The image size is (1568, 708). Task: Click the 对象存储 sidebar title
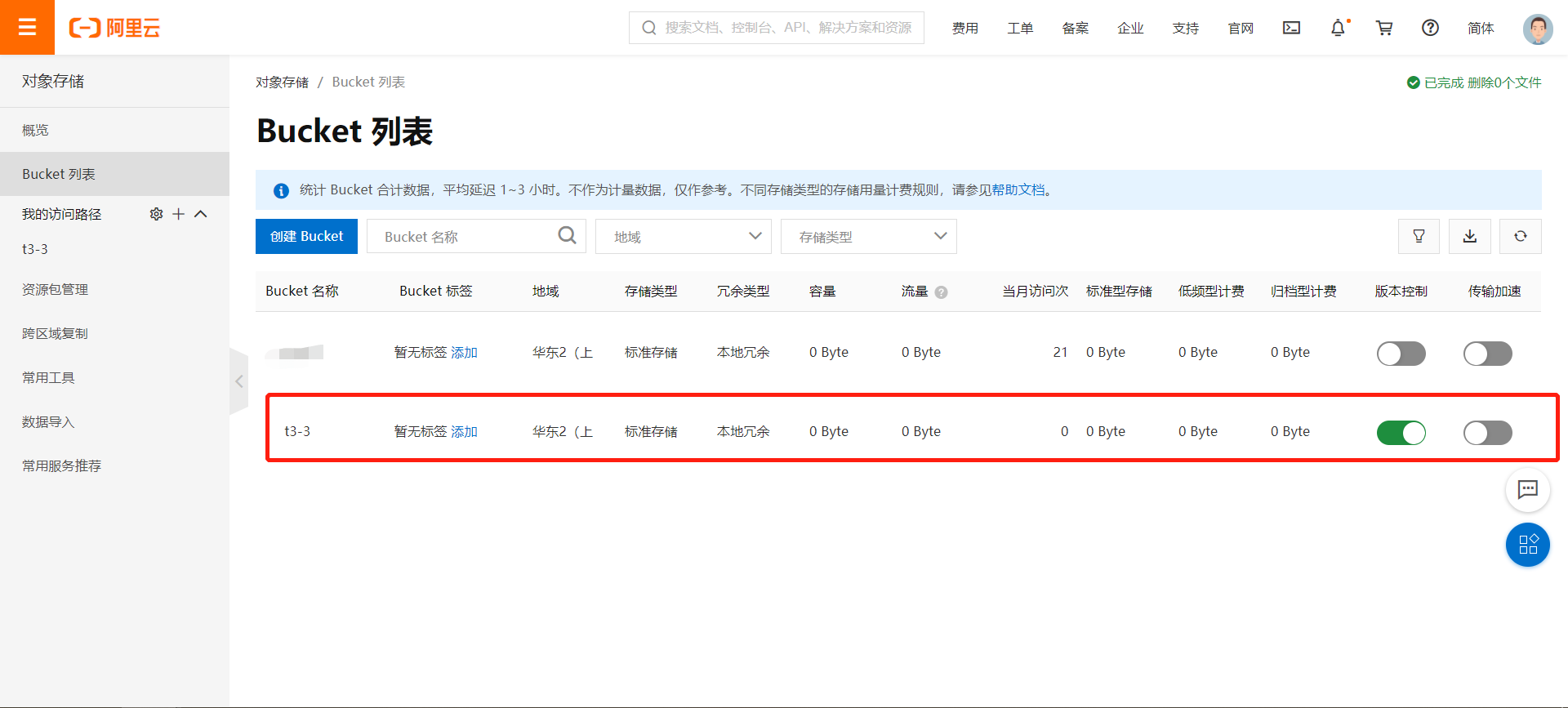point(53,81)
